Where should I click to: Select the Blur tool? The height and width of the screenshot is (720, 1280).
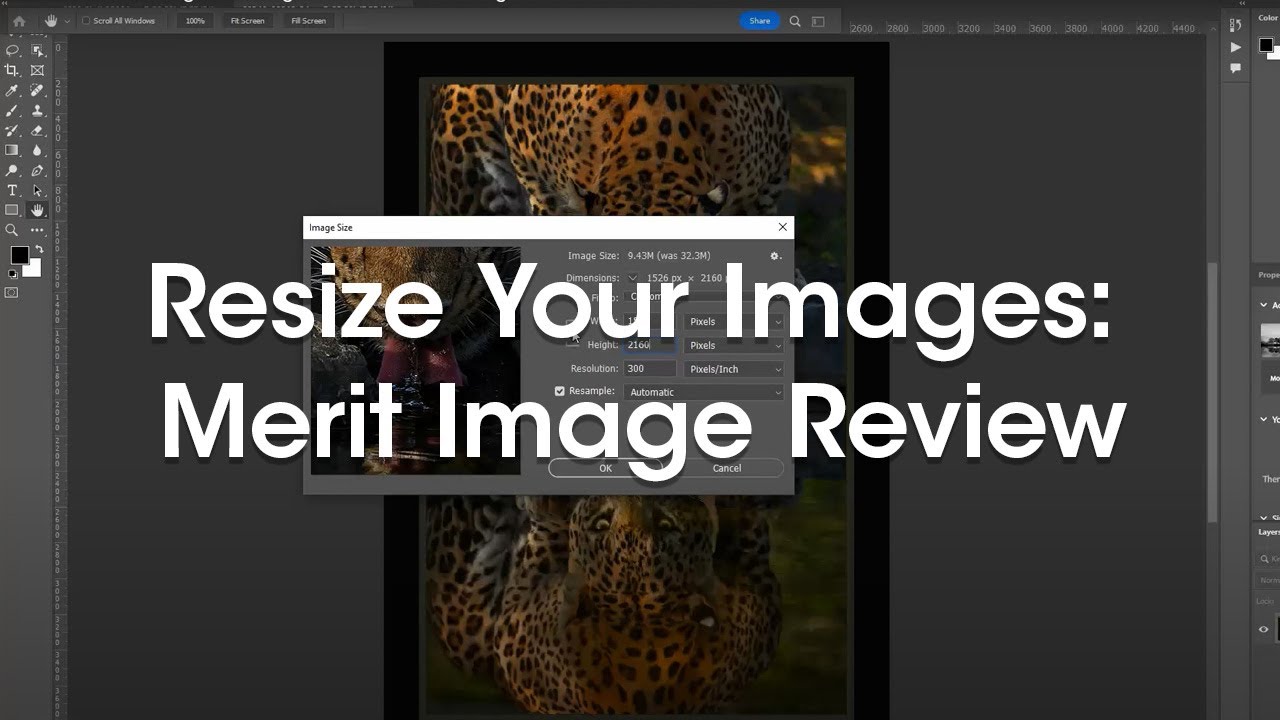(x=37, y=150)
